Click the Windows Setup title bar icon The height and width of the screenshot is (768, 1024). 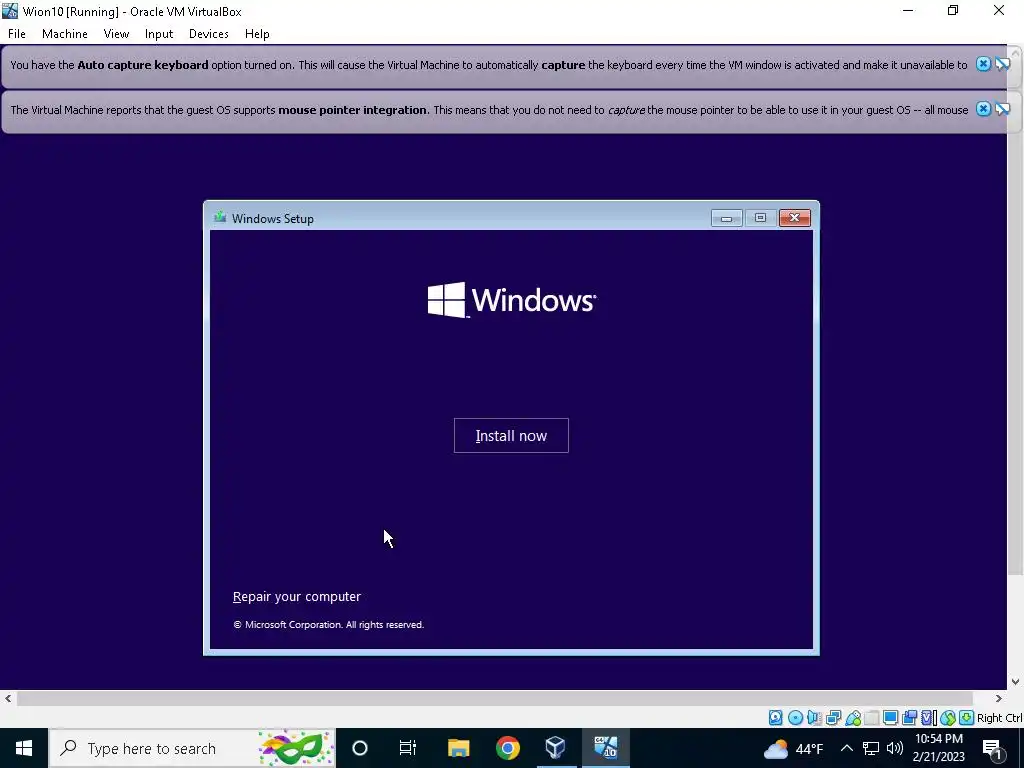click(220, 217)
